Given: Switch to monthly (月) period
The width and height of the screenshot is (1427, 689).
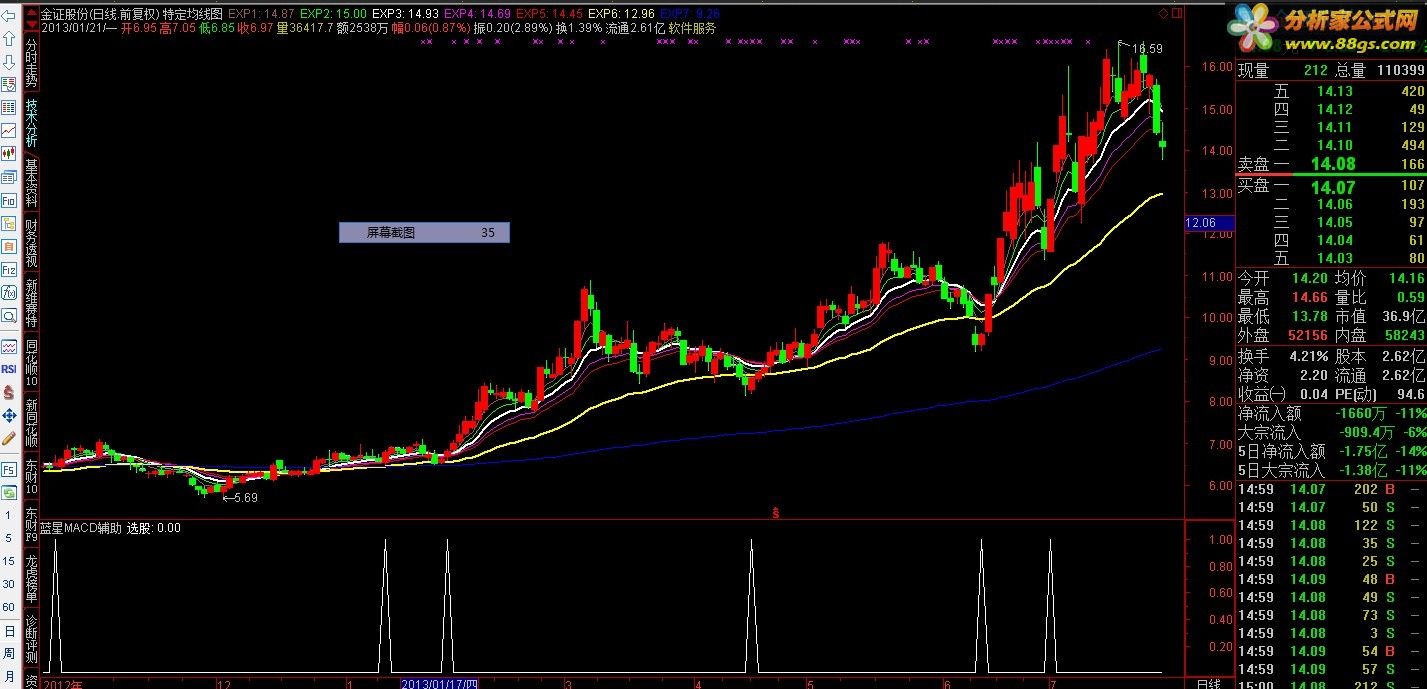Looking at the screenshot, I should point(8,677).
